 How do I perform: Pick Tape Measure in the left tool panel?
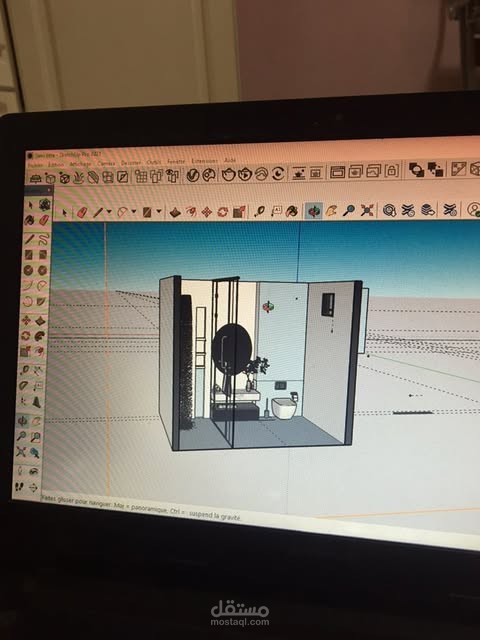24,370
